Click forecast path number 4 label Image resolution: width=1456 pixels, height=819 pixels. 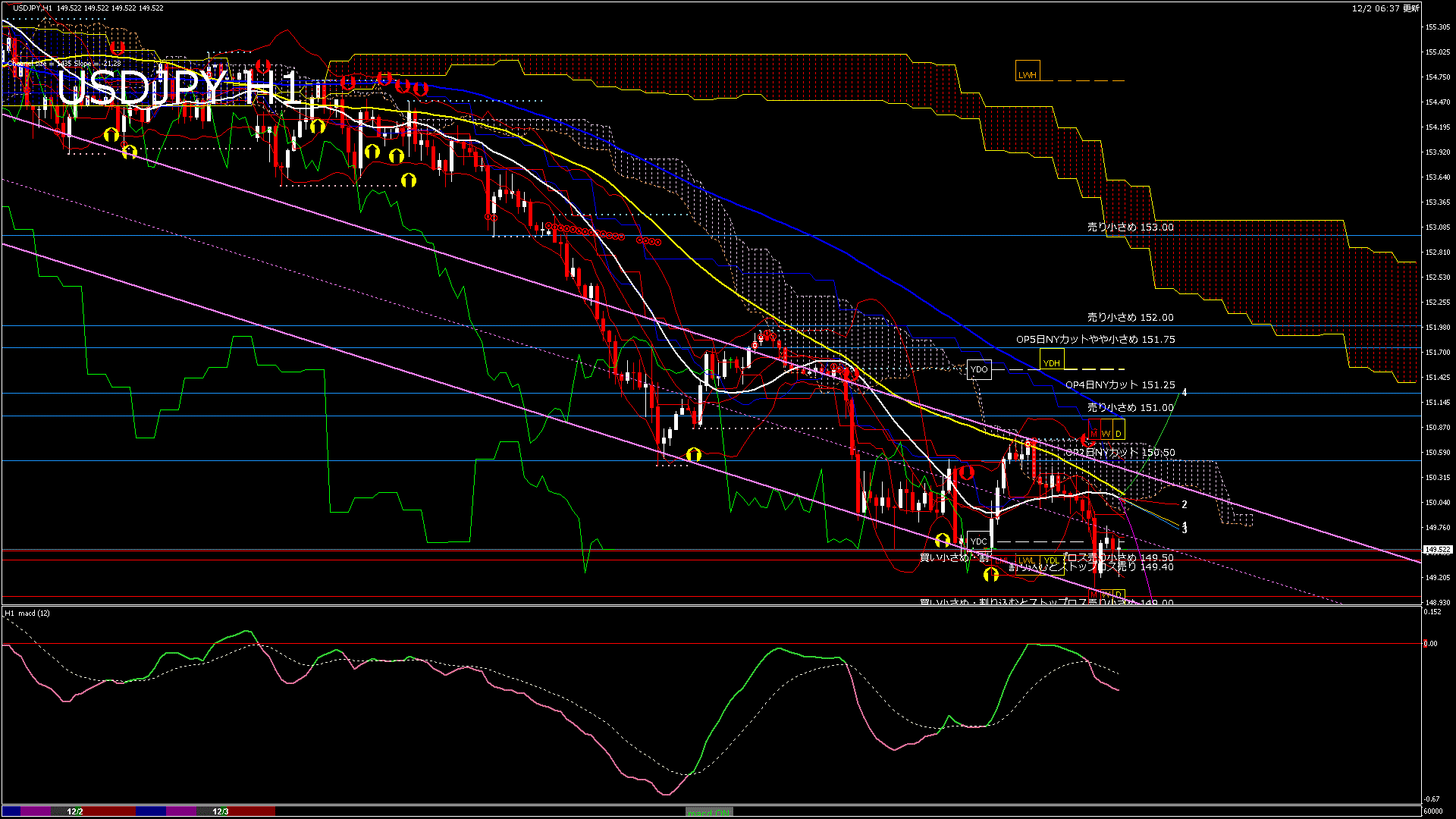pyautogui.click(x=1185, y=392)
